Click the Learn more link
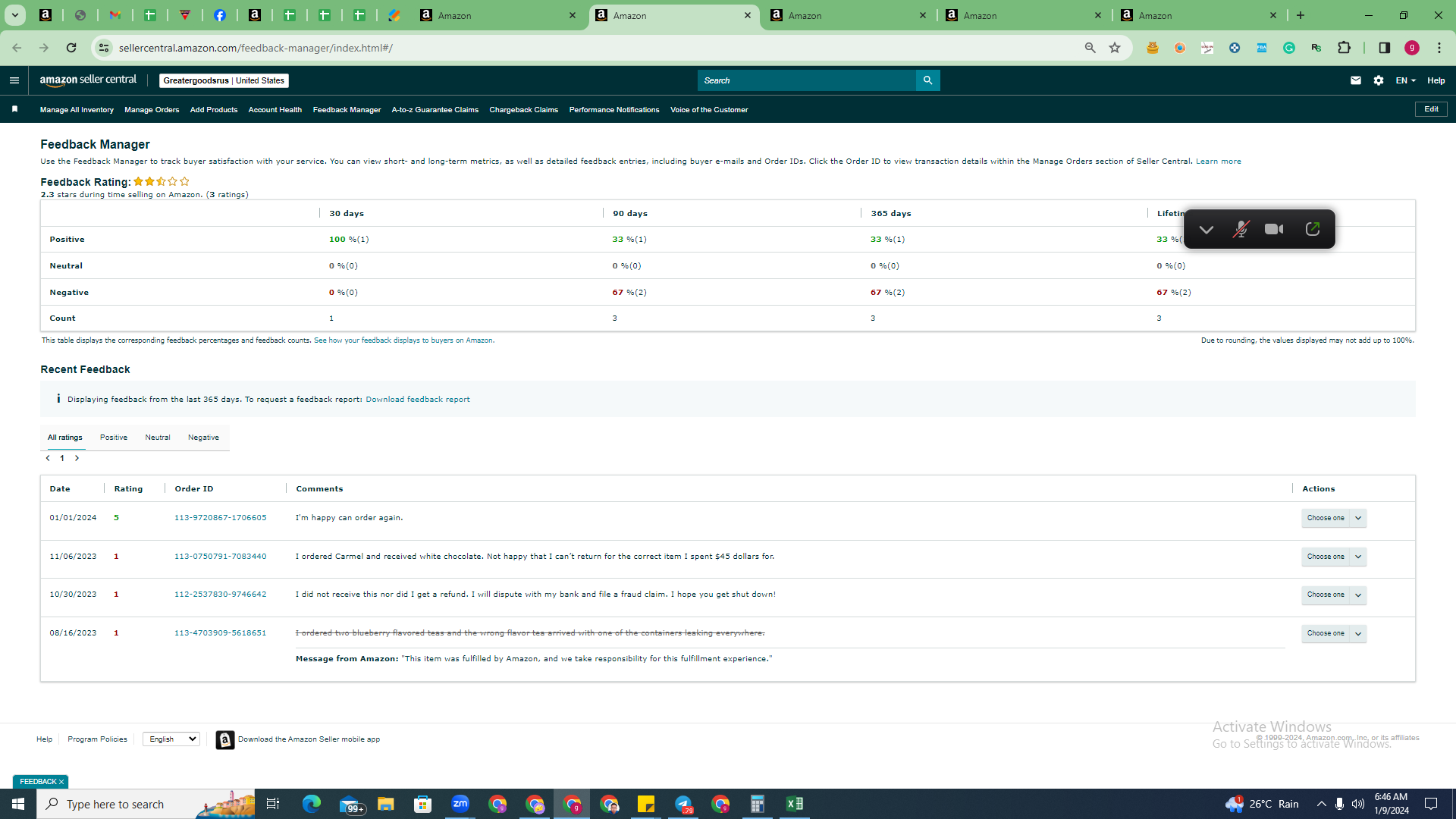The image size is (1456, 819). (1219, 162)
